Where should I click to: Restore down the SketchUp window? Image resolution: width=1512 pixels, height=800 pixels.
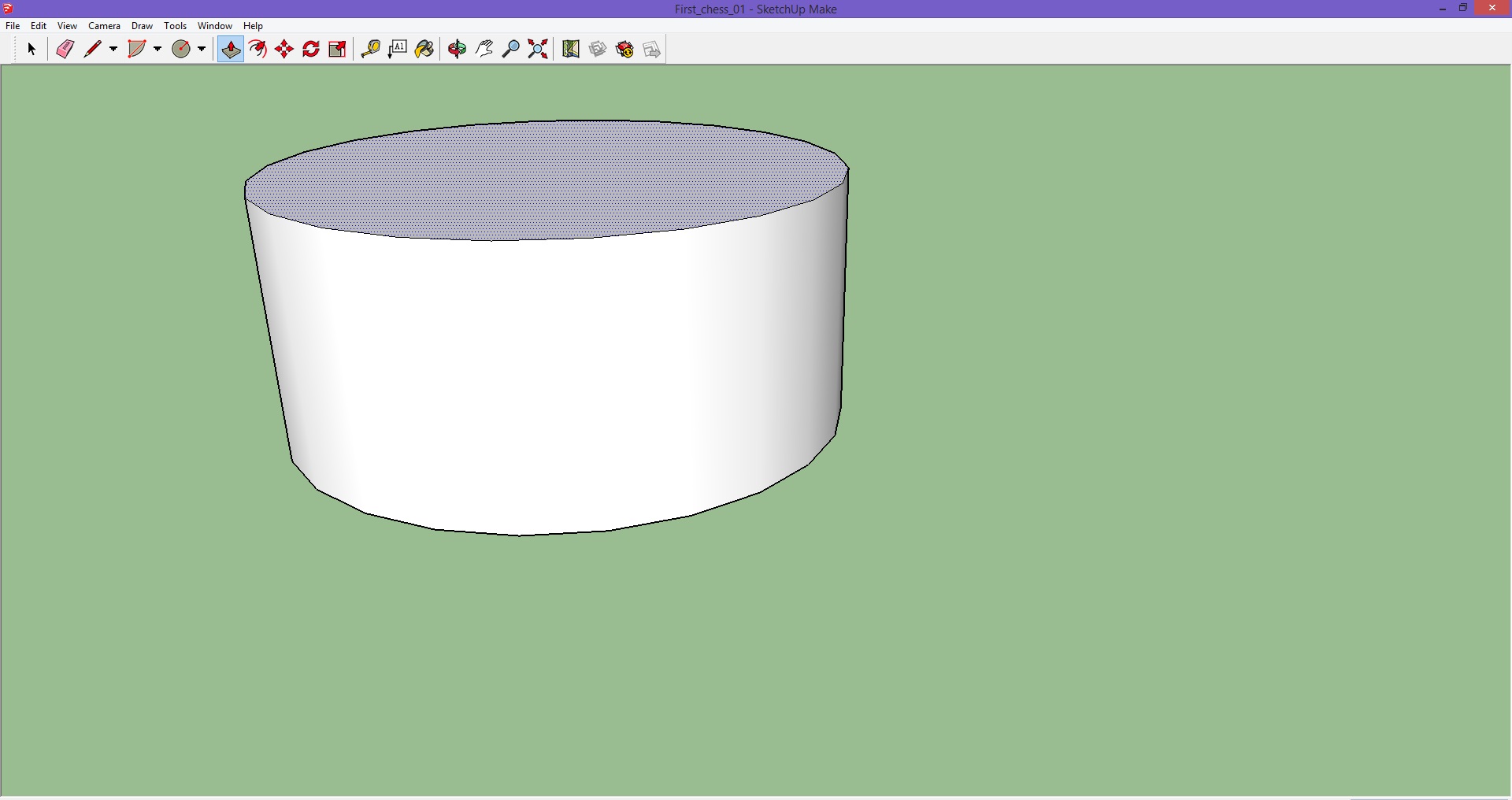point(1463,9)
